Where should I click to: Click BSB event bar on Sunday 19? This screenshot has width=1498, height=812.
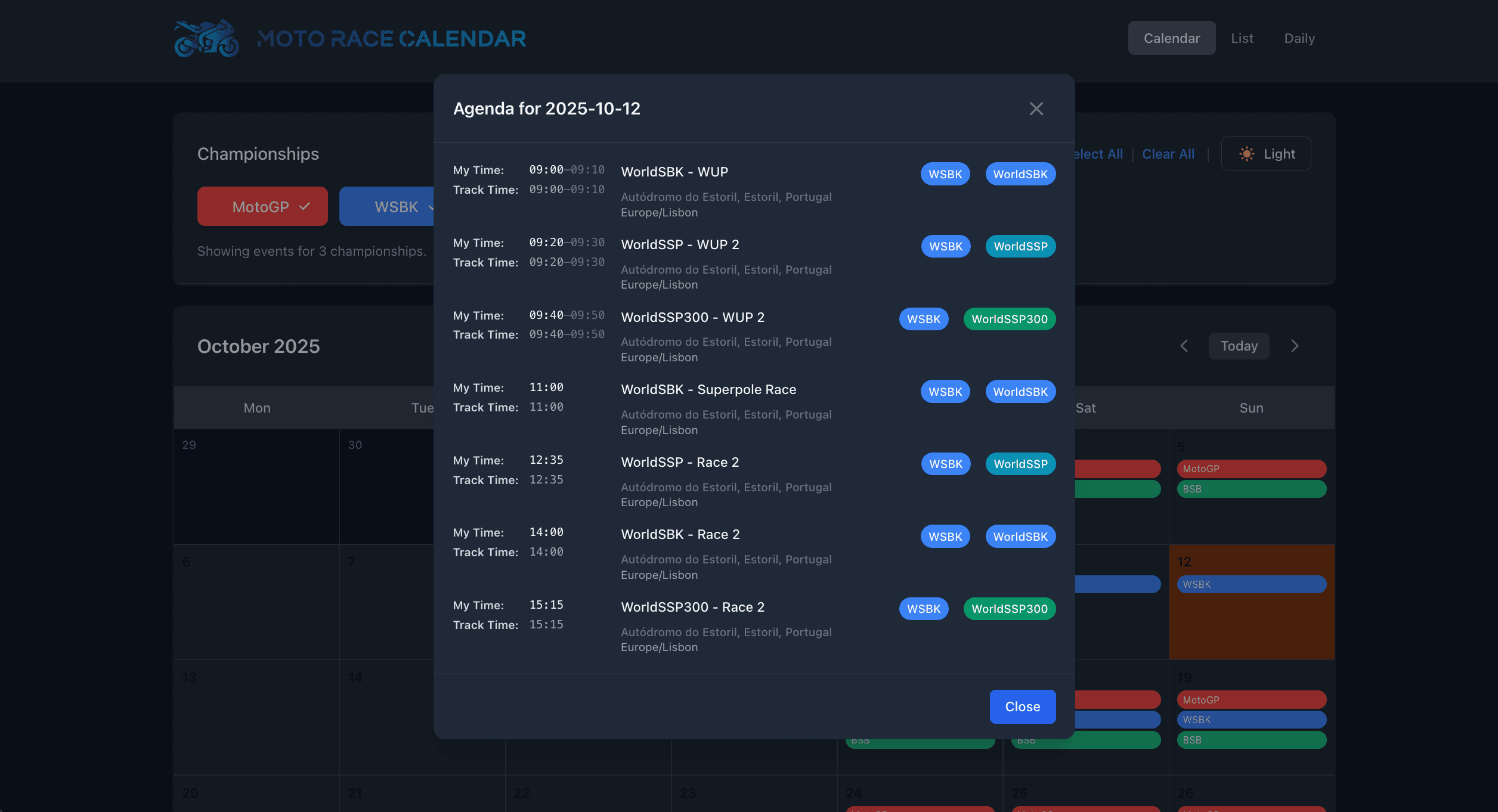point(1251,740)
